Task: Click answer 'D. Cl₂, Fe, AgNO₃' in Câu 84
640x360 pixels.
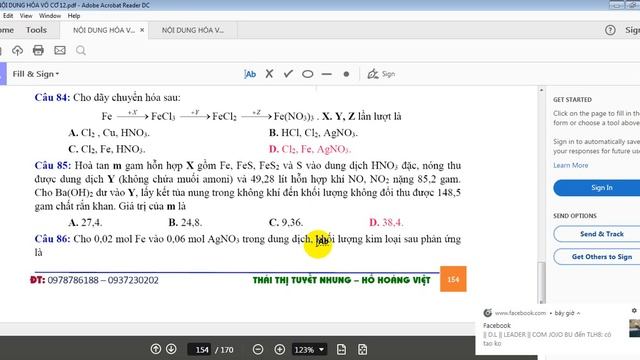Action: click(x=310, y=149)
